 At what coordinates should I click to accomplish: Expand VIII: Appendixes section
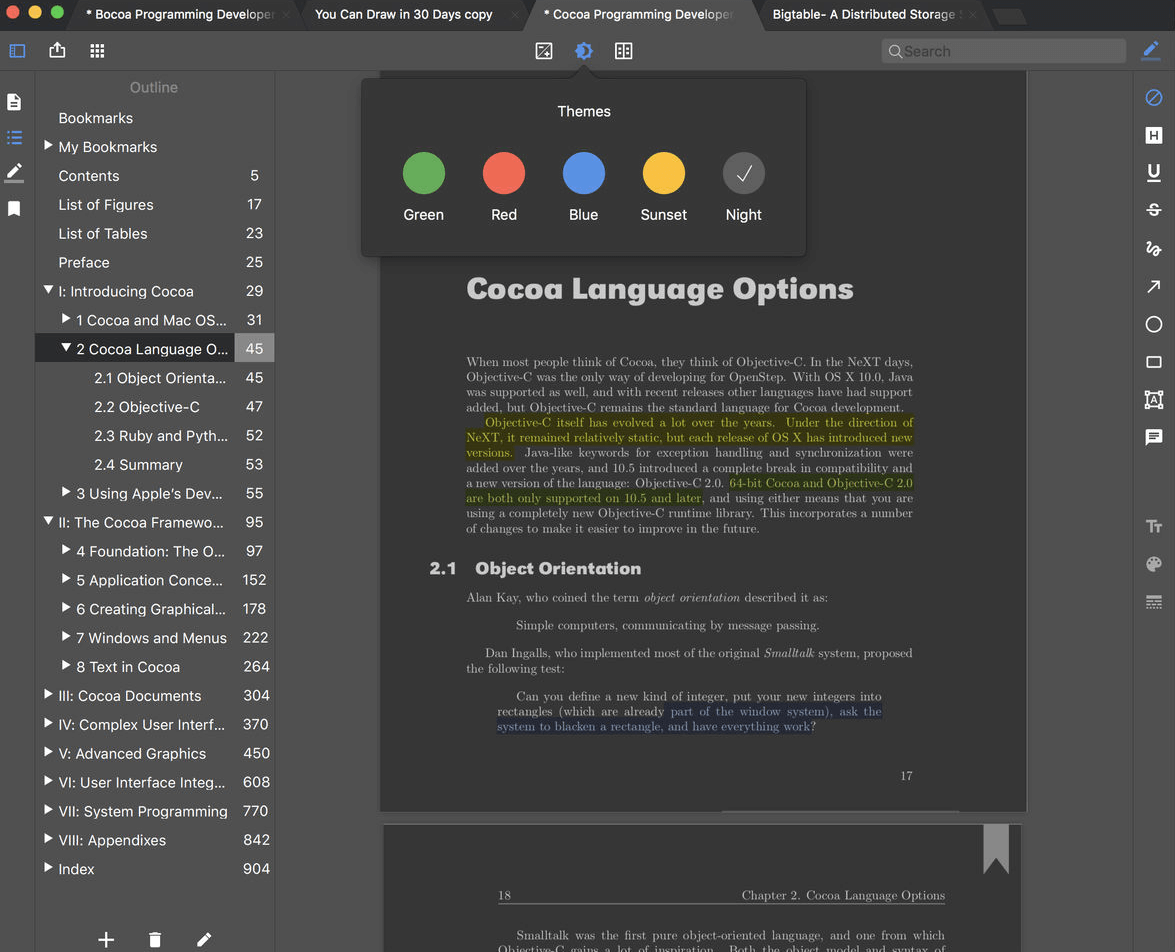pyautogui.click(x=48, y=840)
